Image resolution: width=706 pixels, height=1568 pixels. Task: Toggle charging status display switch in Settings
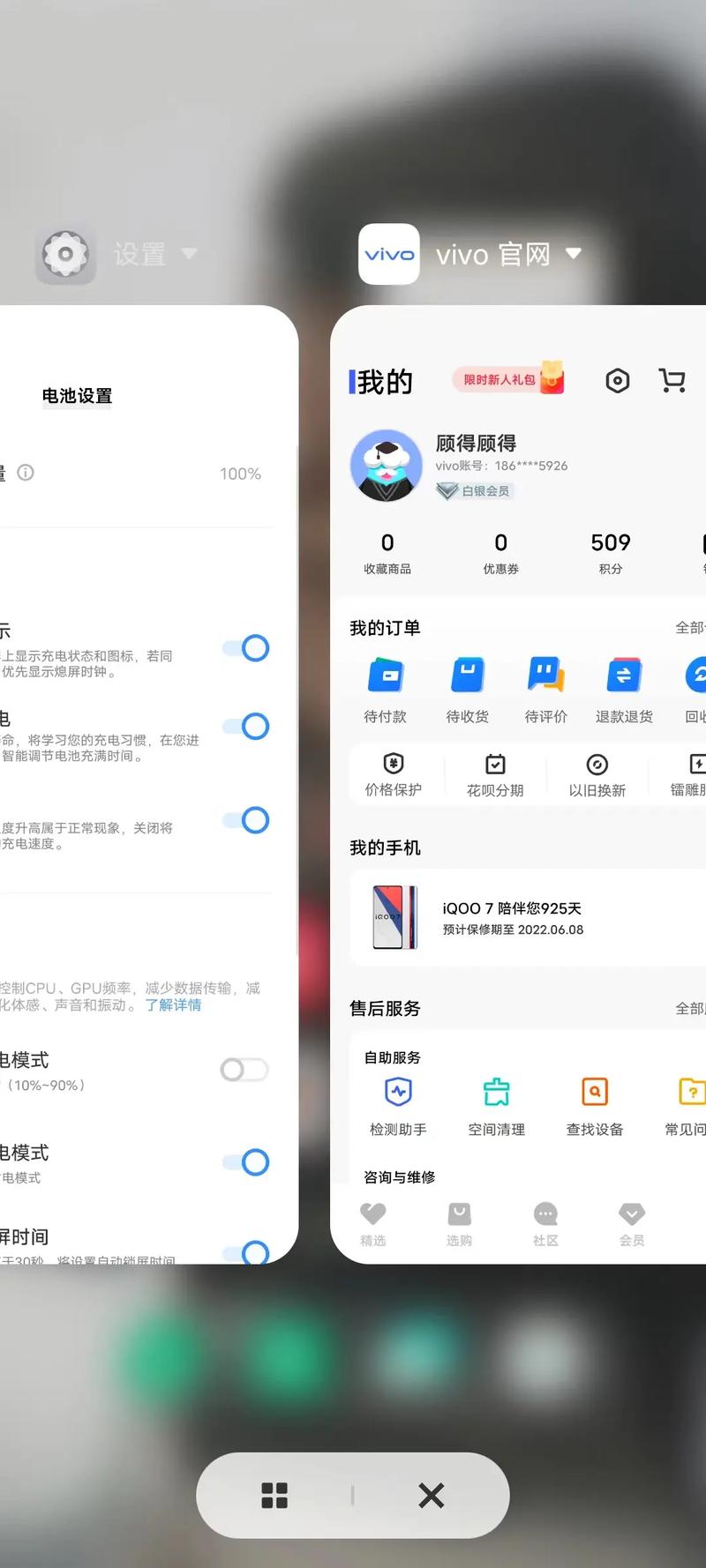click(245, 648)
